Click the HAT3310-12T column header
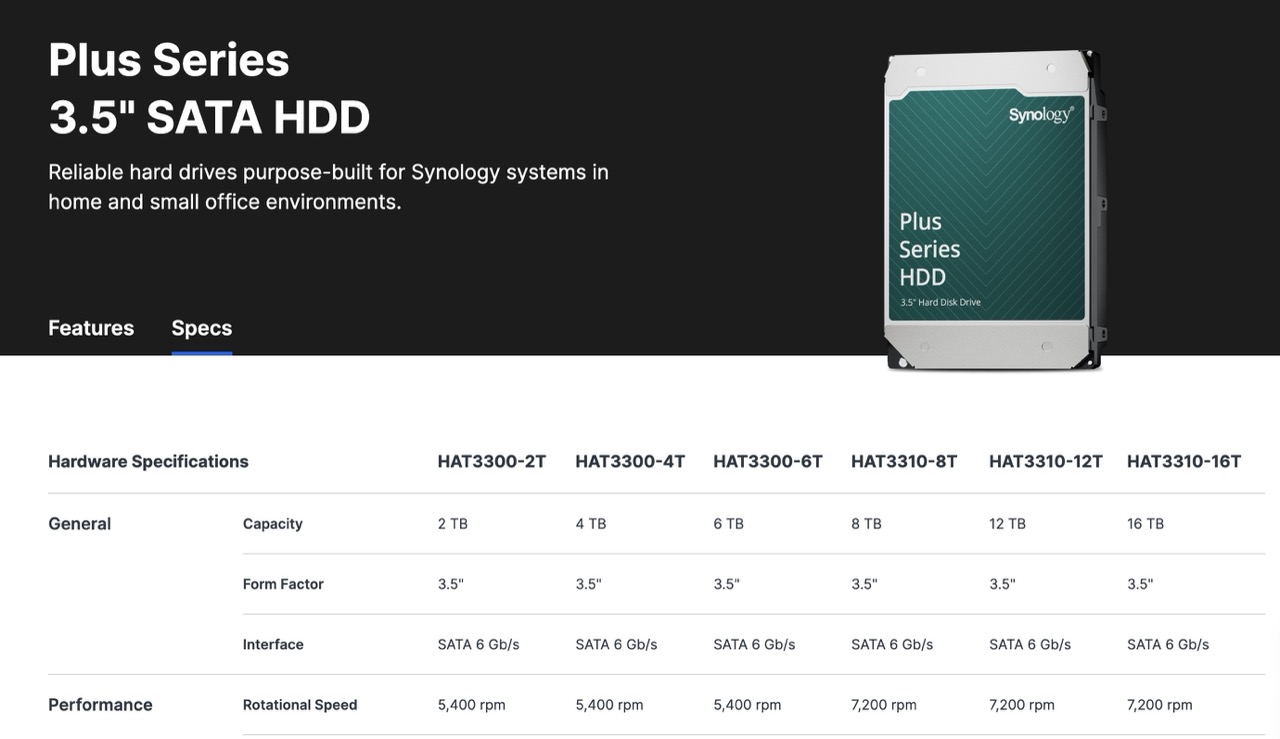This screenshot has height=739, width=1280. click(x=1045, y=461)
